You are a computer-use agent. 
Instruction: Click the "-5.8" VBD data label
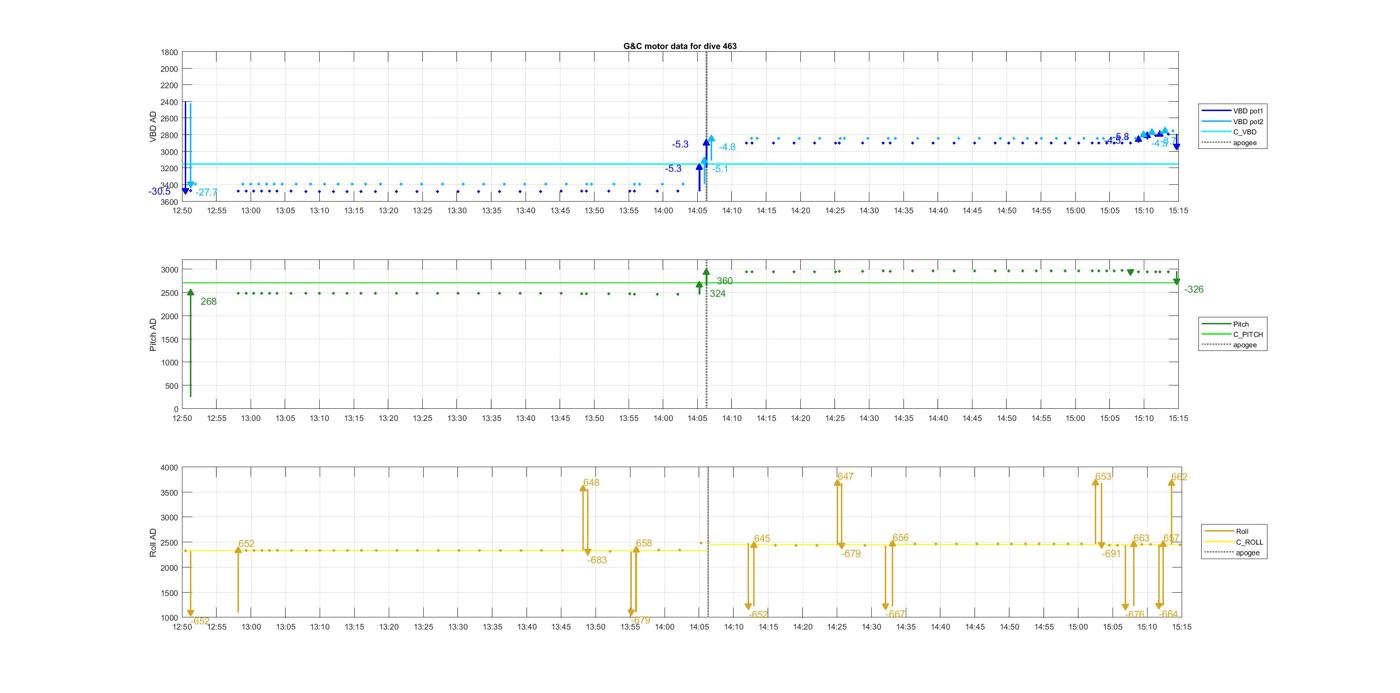coord(1120,137)
